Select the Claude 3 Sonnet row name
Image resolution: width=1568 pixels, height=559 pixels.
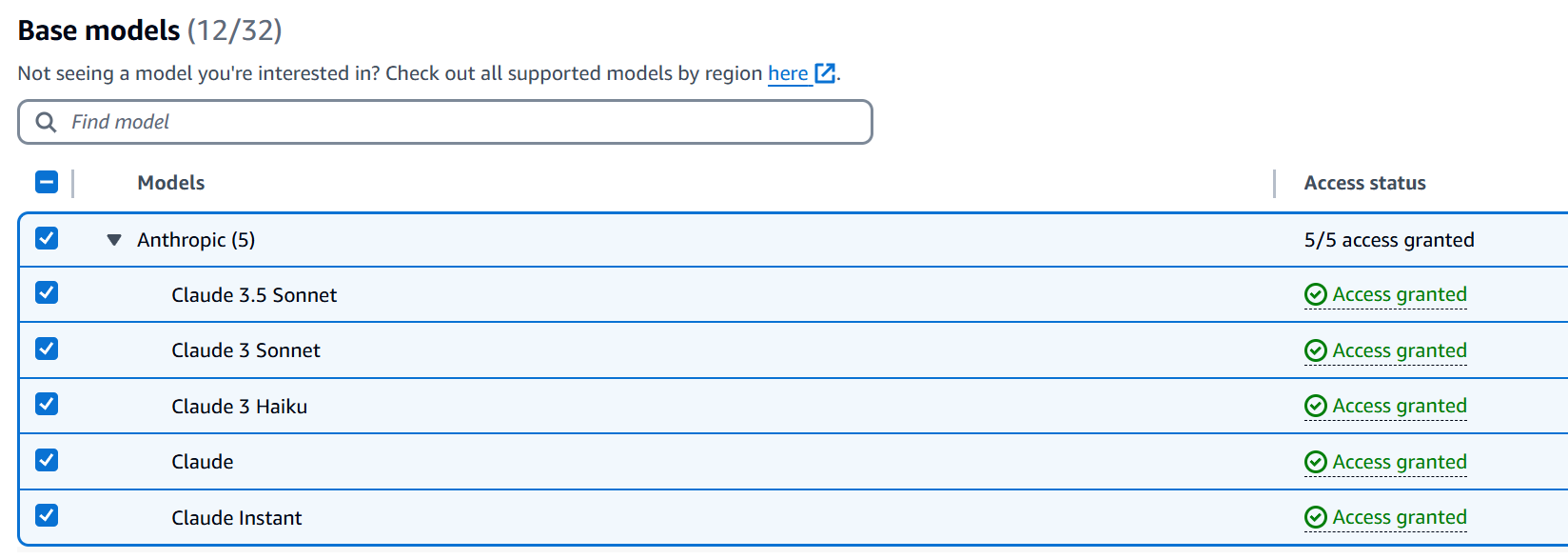pos(245,350)
